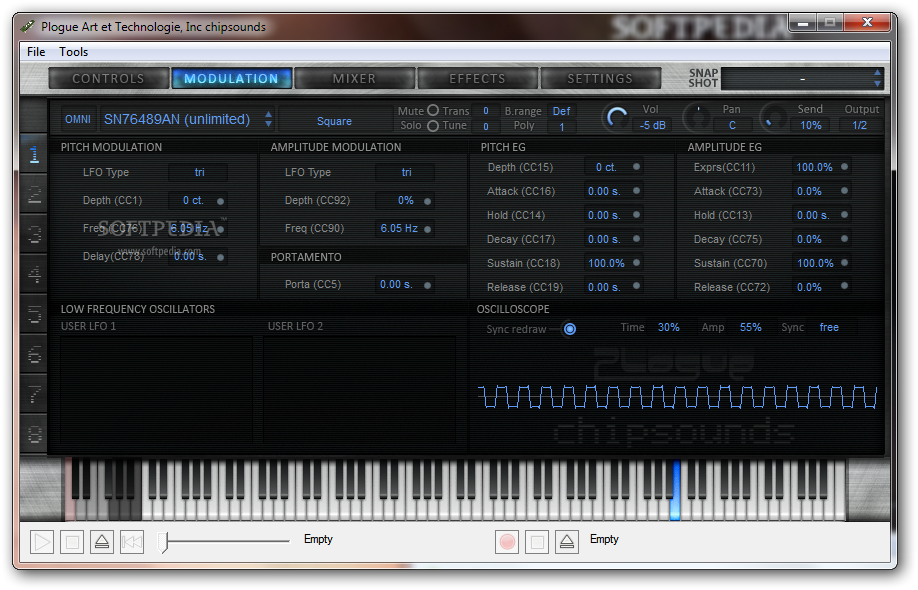Toggle the Mute radio button
This screenshot has height=590, width=918.
[433, 110]
